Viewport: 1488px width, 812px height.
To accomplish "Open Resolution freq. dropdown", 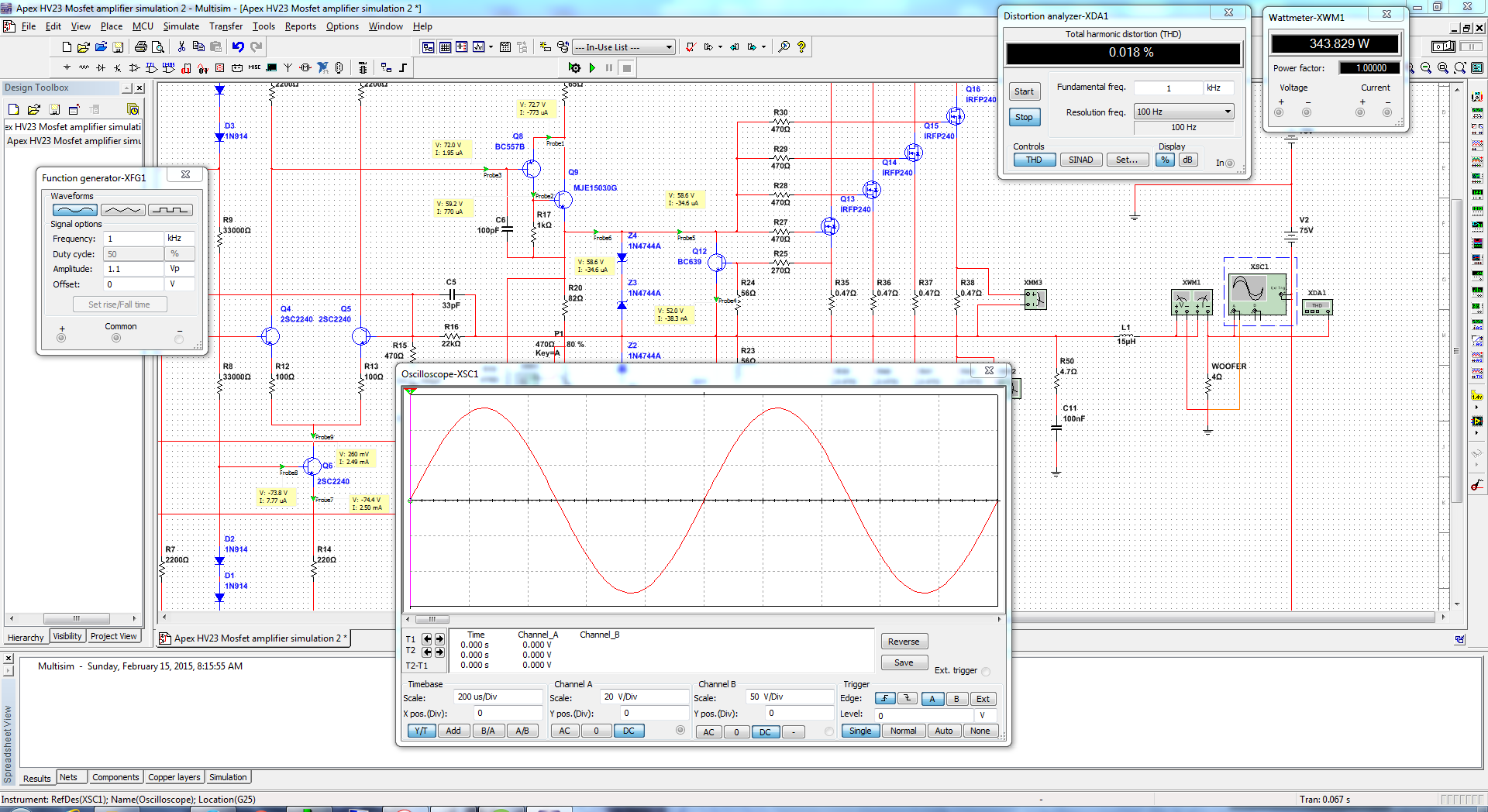I will (x=1228, y=112).
